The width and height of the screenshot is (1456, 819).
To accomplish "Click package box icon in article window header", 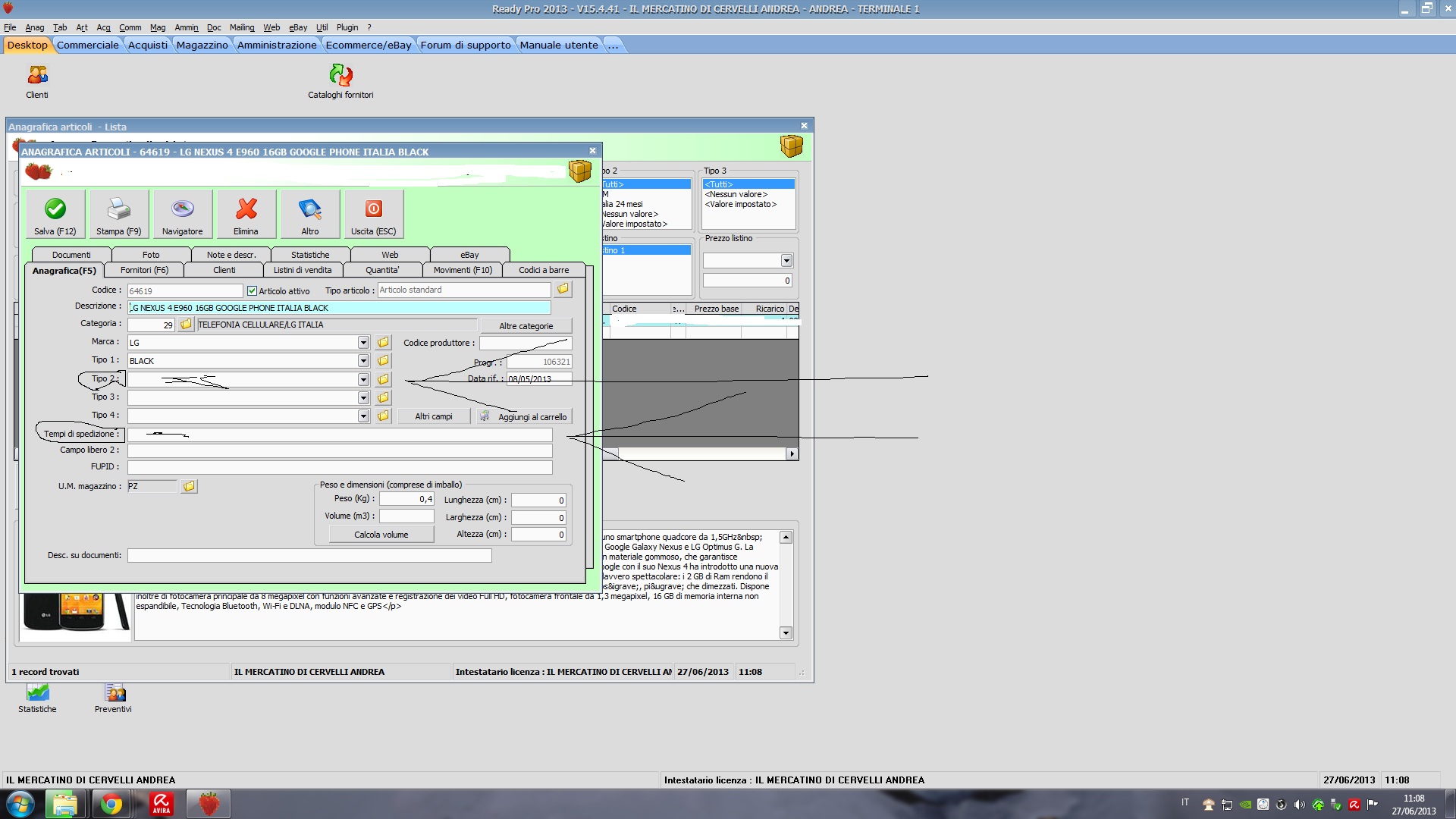I will click(580, 171).
